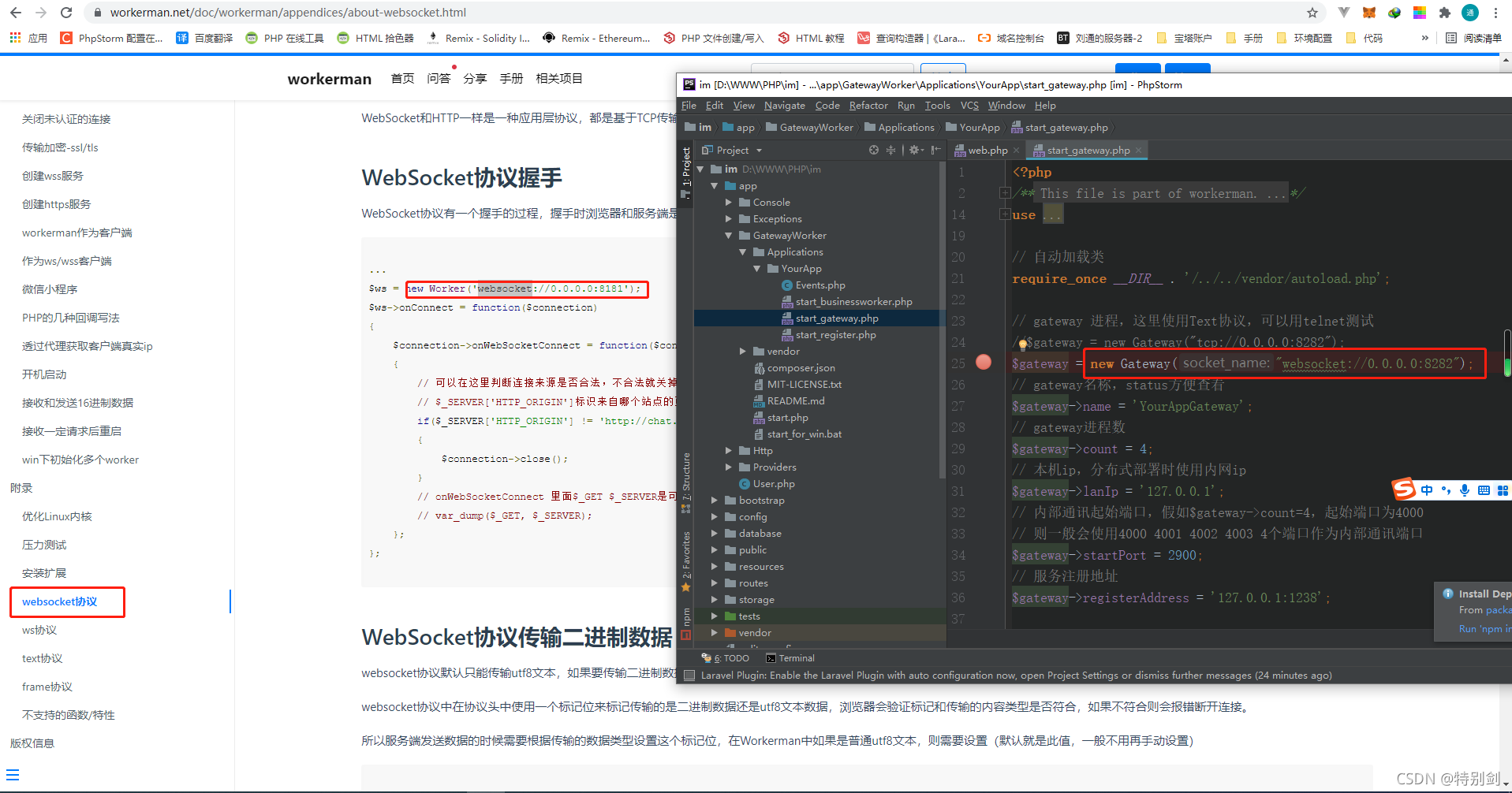Click the lightbulb intention icon on line 24
Image resolution: width=1512 pixels, height=793 pixels.
[x=1022, y=344]
